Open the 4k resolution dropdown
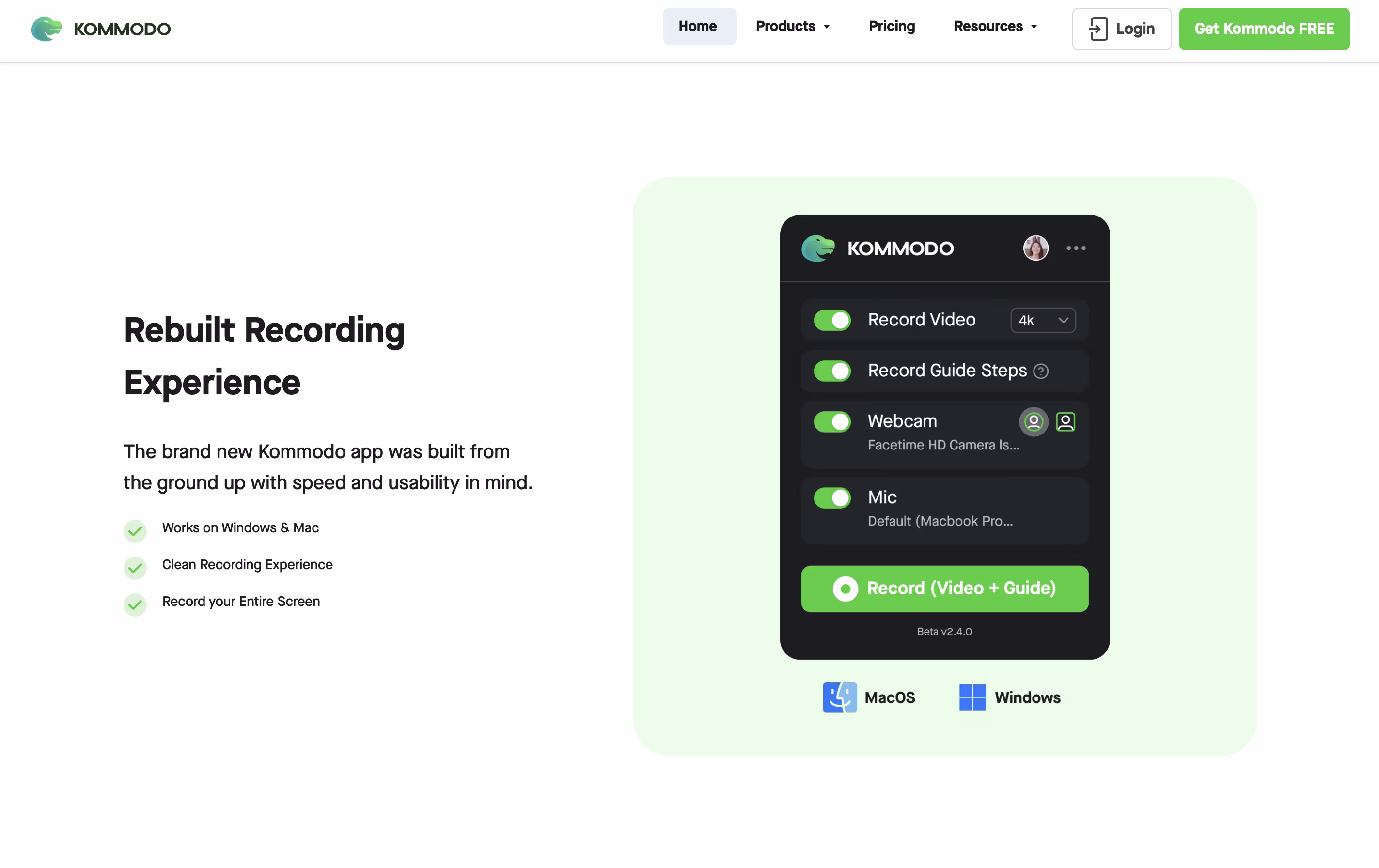This screenshot has height=868, width=1379. click(1043, 320)
